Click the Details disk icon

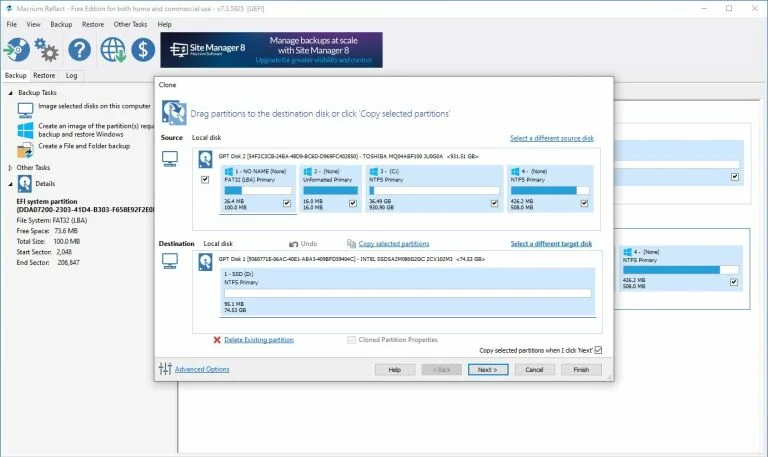coord(24,184)
